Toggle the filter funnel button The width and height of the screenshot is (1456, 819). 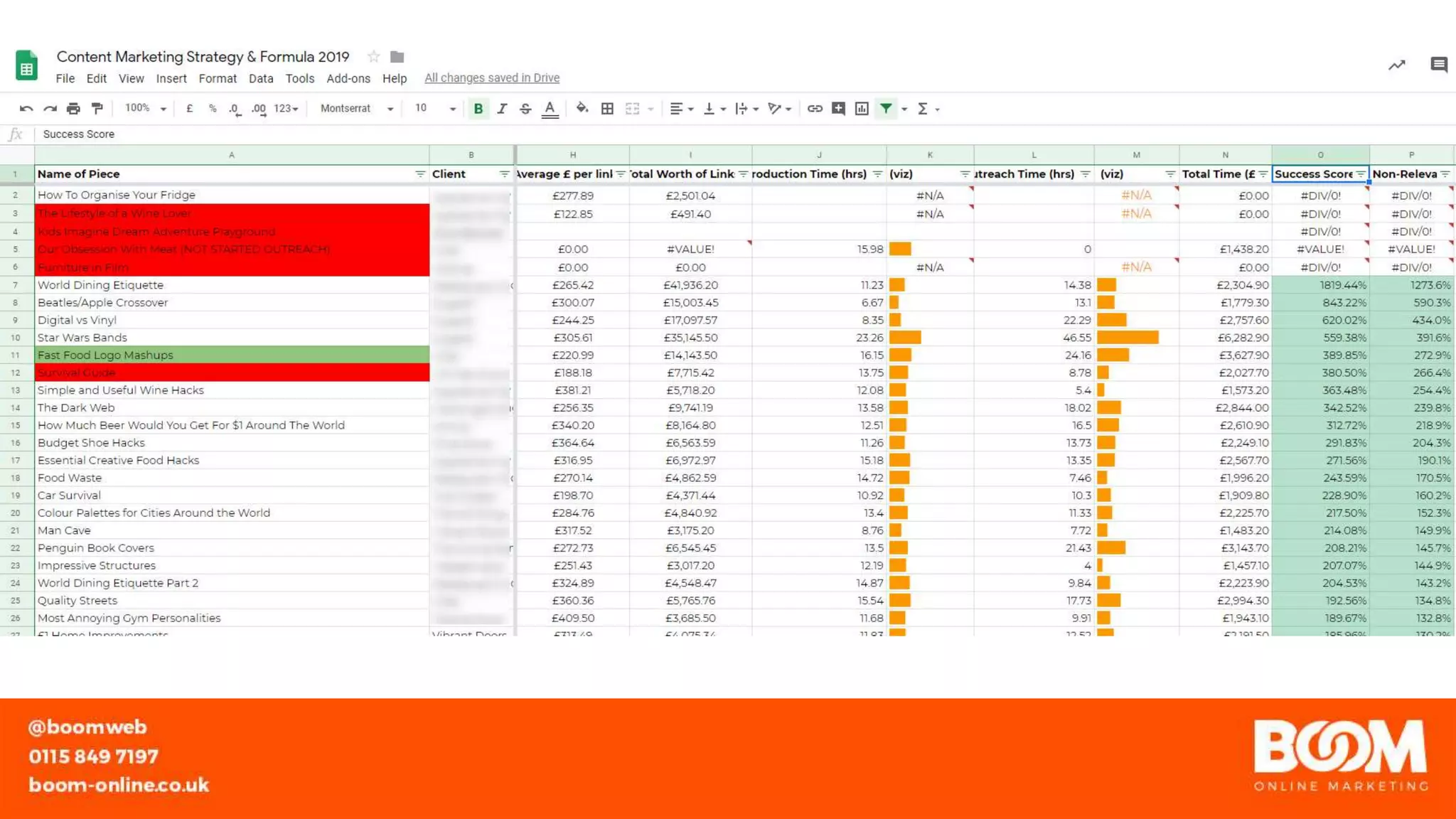[x=886, y=109]
